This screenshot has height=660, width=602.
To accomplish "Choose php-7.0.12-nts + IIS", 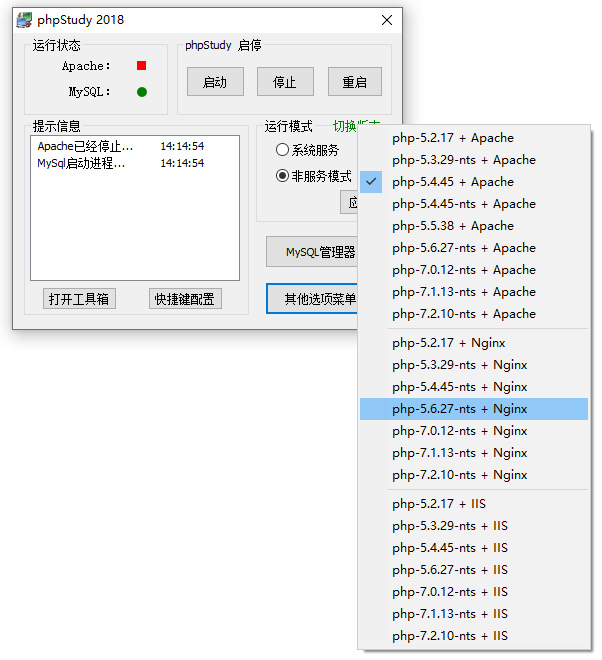I will (474, 592).
